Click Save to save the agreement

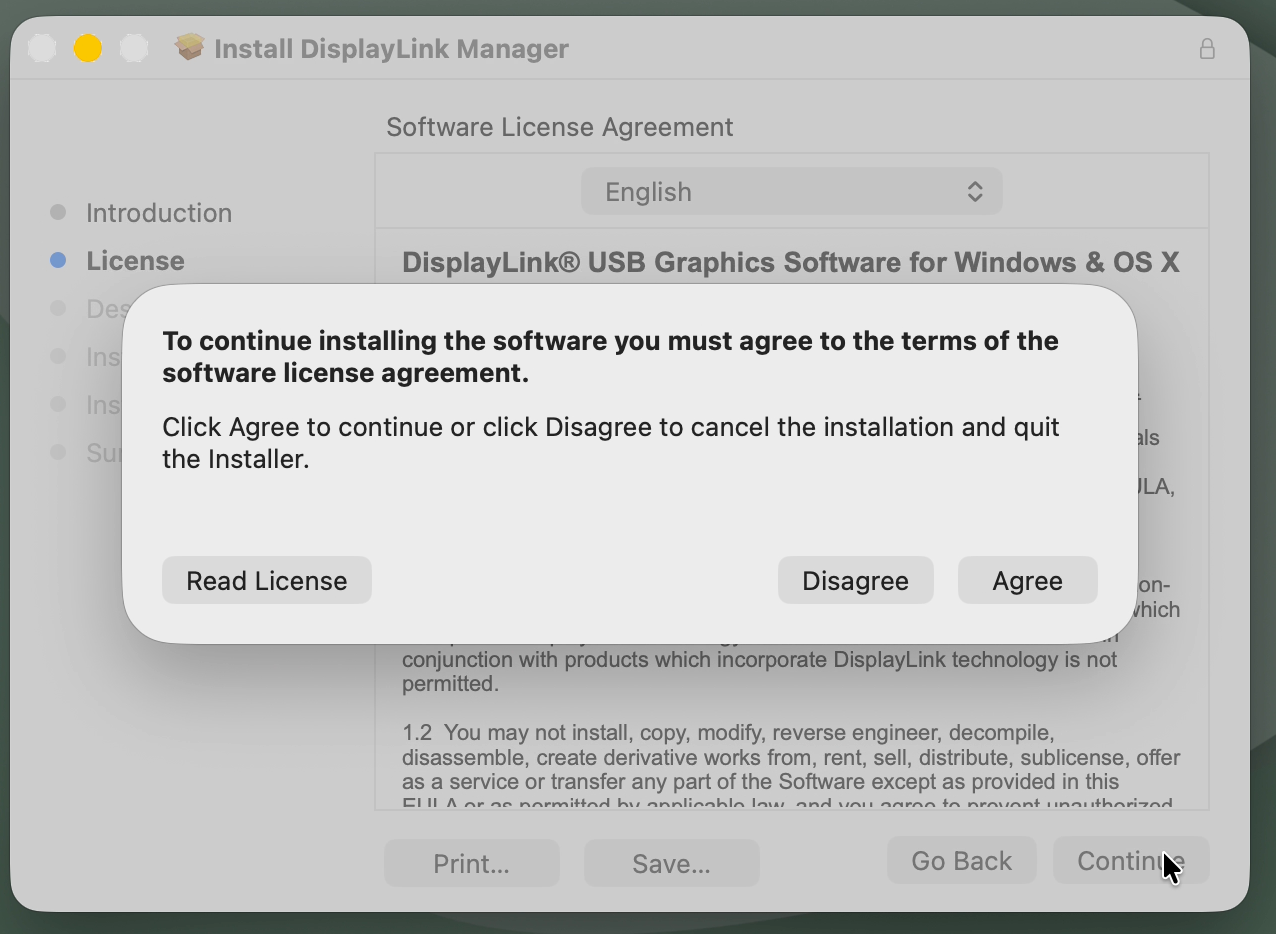pos(671,862)
